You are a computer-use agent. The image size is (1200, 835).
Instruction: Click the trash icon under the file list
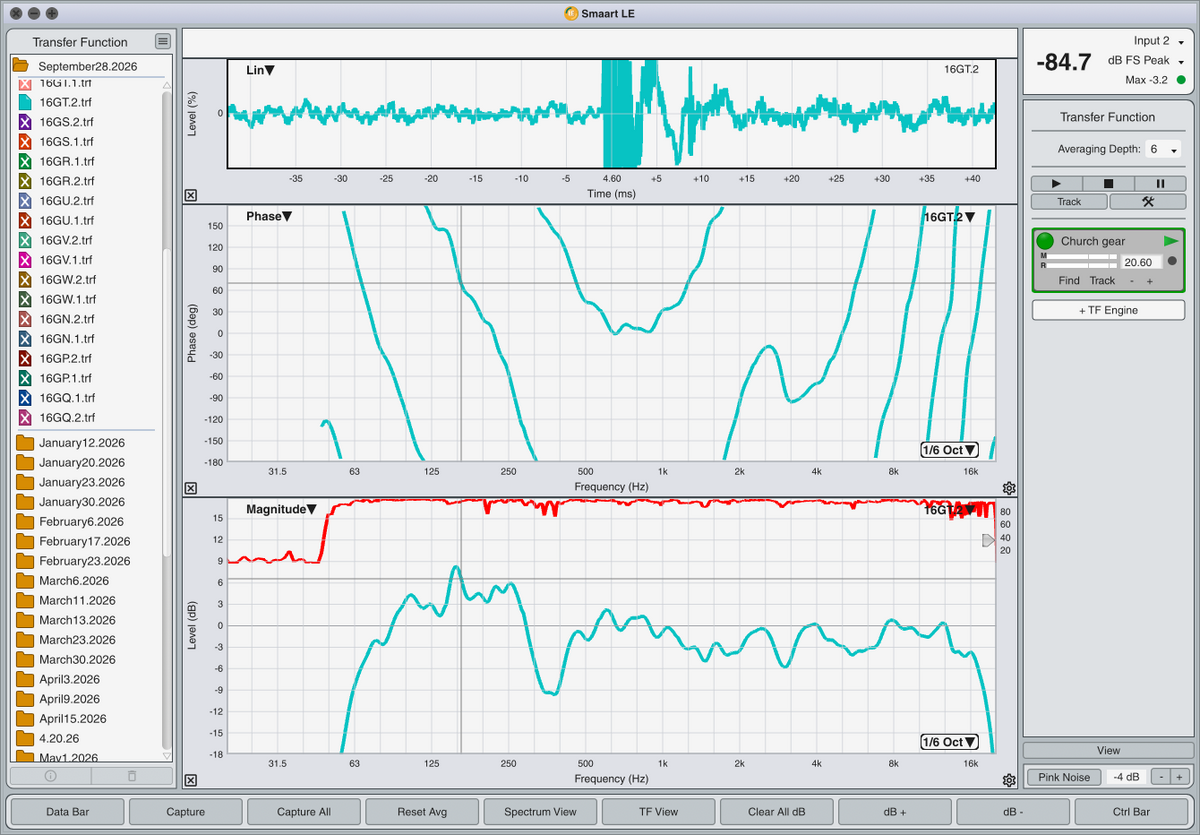[132, 775]
